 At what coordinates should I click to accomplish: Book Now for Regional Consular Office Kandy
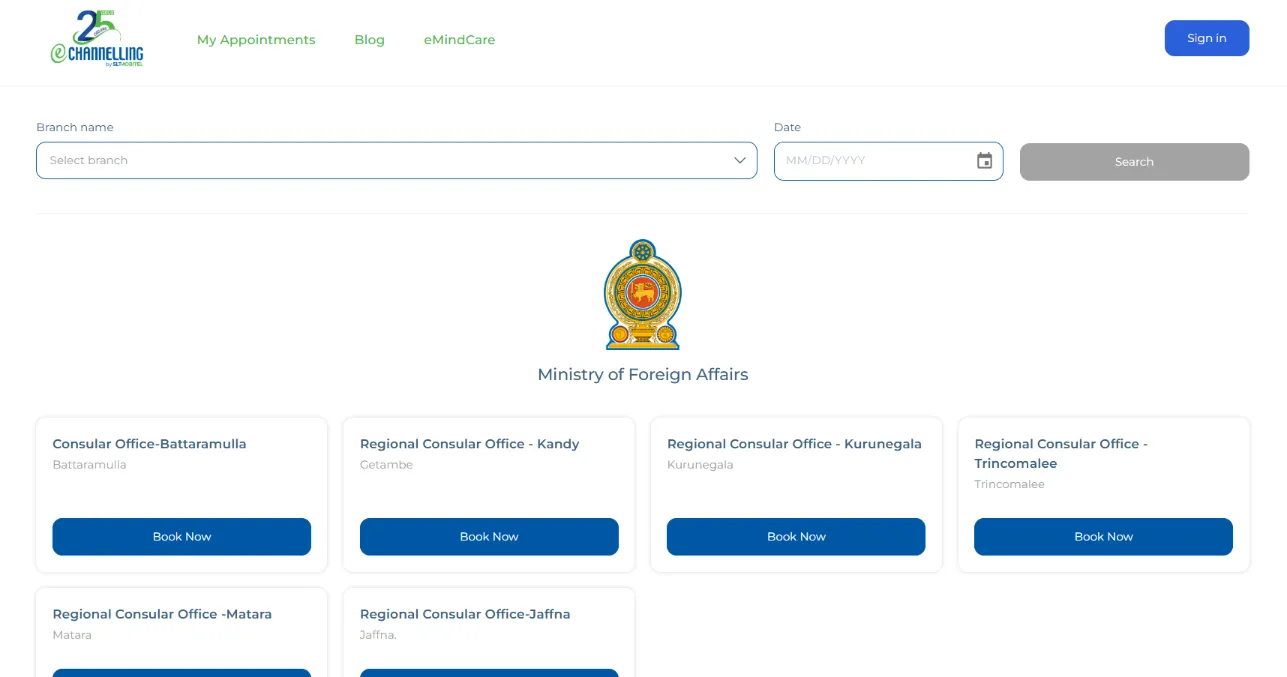point(489,537)
